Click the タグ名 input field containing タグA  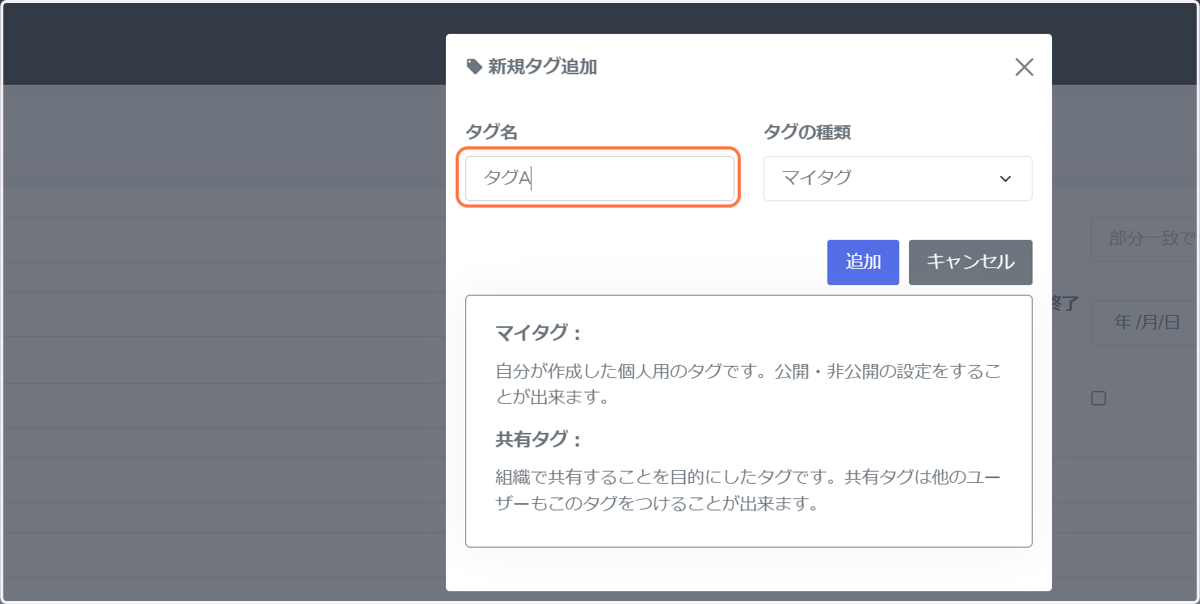click(x=599, y=178)
